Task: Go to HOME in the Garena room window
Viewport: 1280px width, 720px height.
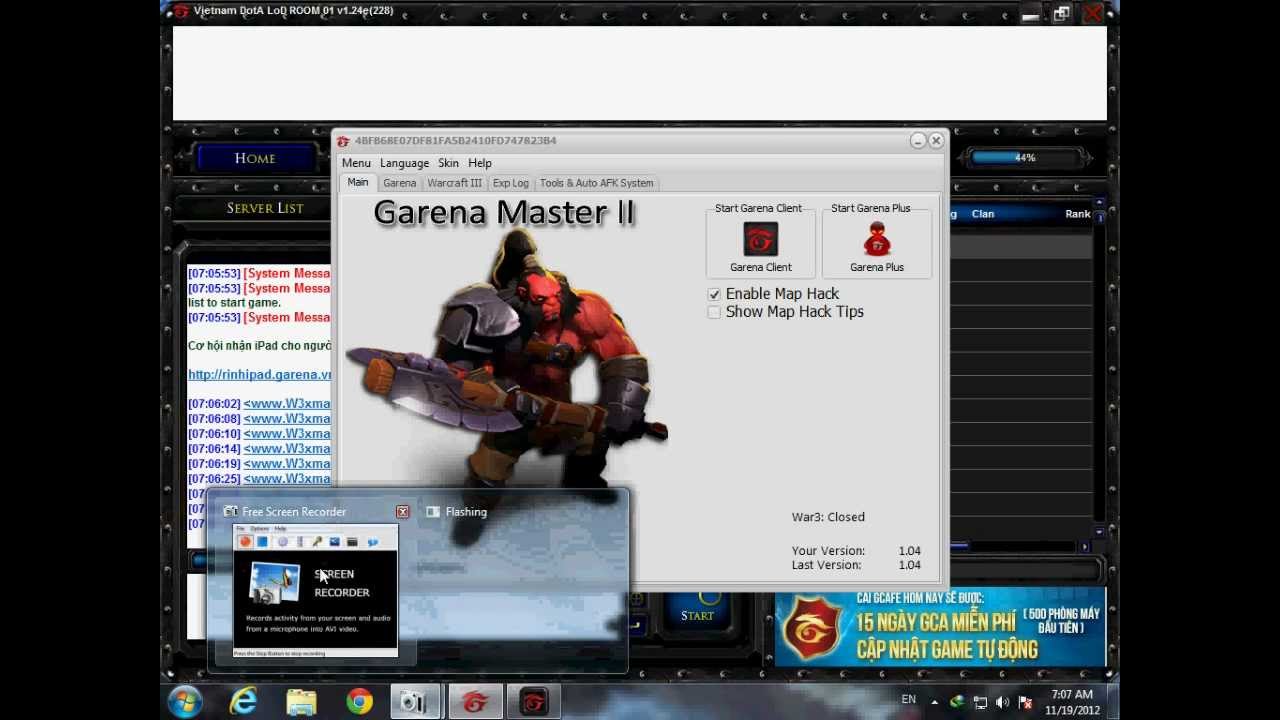Action: [255, 158]
